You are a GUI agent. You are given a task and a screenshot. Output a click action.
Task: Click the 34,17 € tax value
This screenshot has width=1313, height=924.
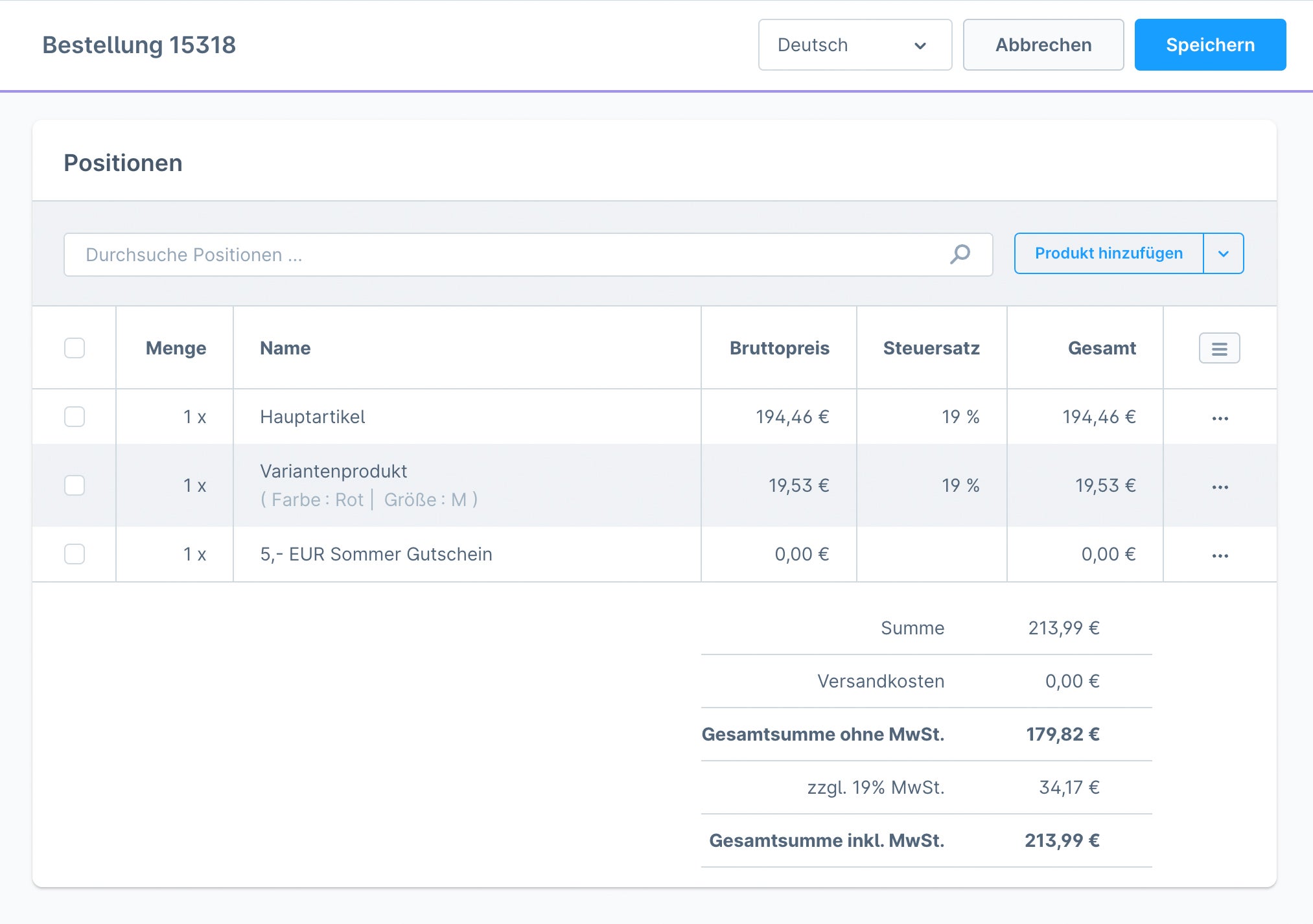click(x=1069, y=787)
